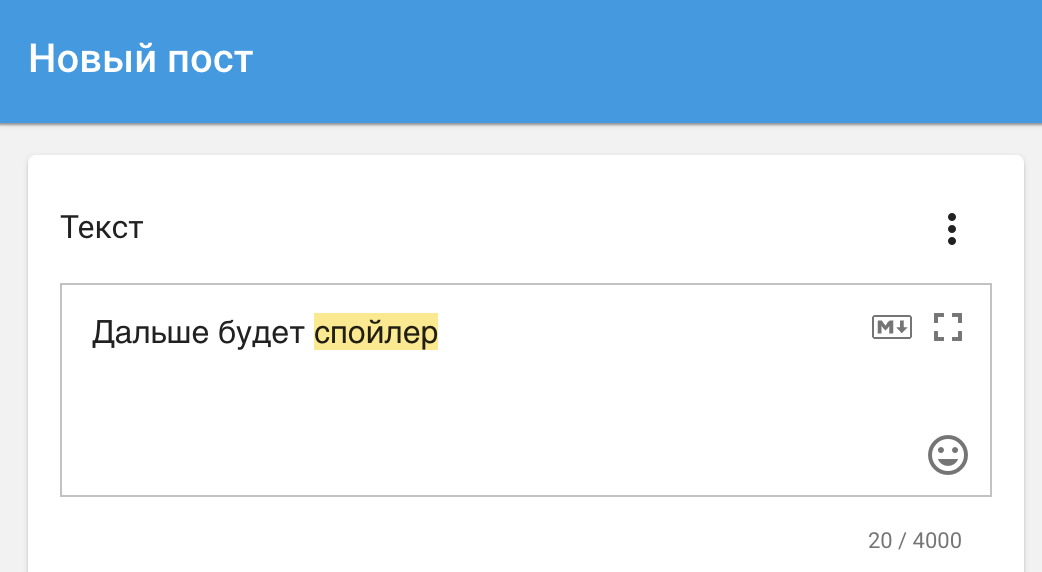The width and height of the screenshot is (1042, 572).
Task: Click the gray page background under the header
Action: tap(521, 140)
